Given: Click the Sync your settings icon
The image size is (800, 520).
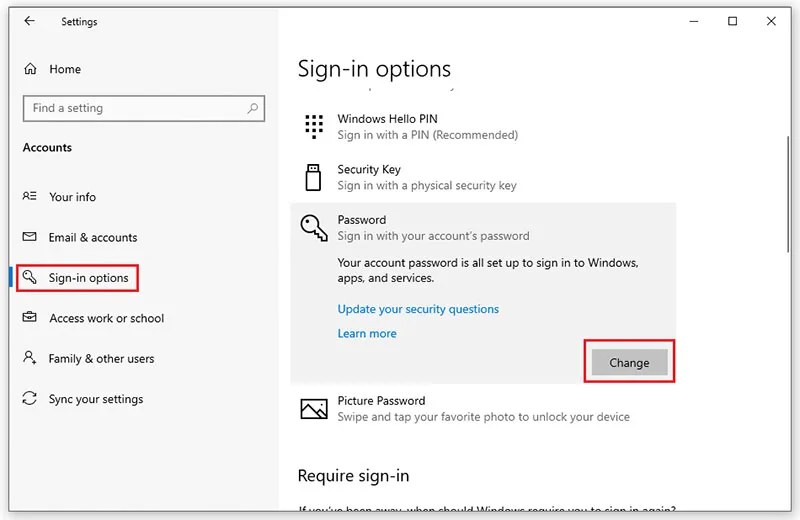Looking at the screenshot, I should pos(30,398).
